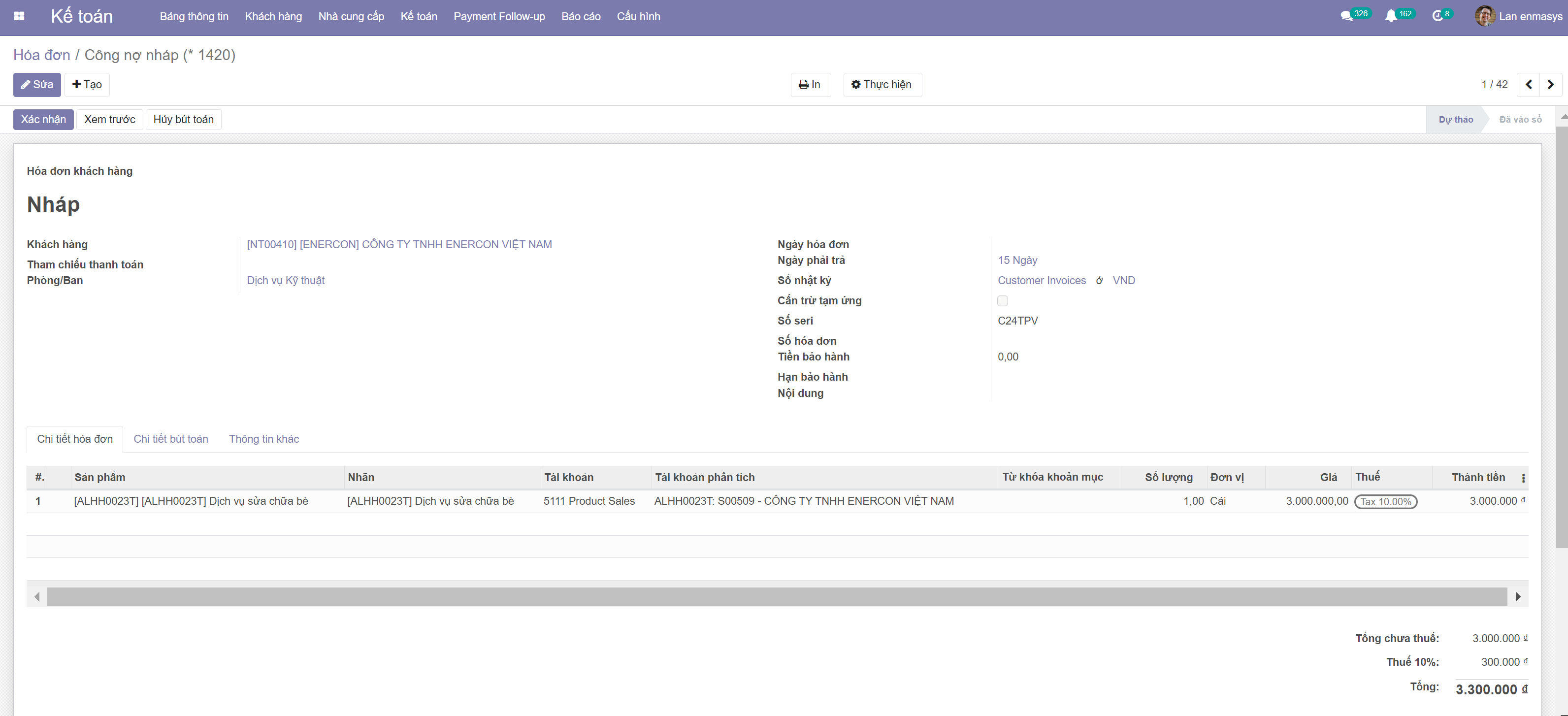Click the Tax 10.00% tag
1568x716 pixels.
1385,502
